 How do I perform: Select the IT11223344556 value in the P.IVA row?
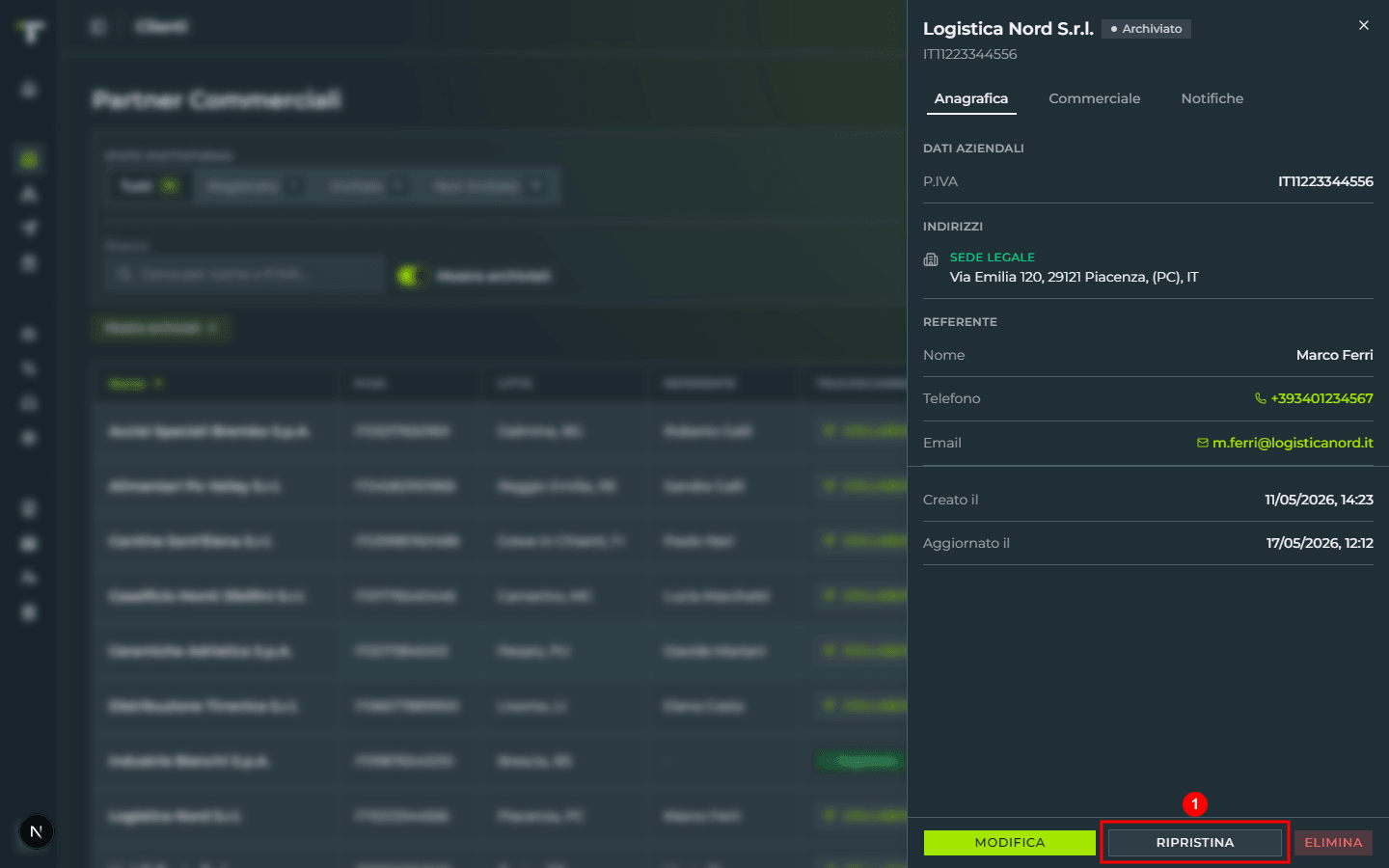click(1325, 181)
